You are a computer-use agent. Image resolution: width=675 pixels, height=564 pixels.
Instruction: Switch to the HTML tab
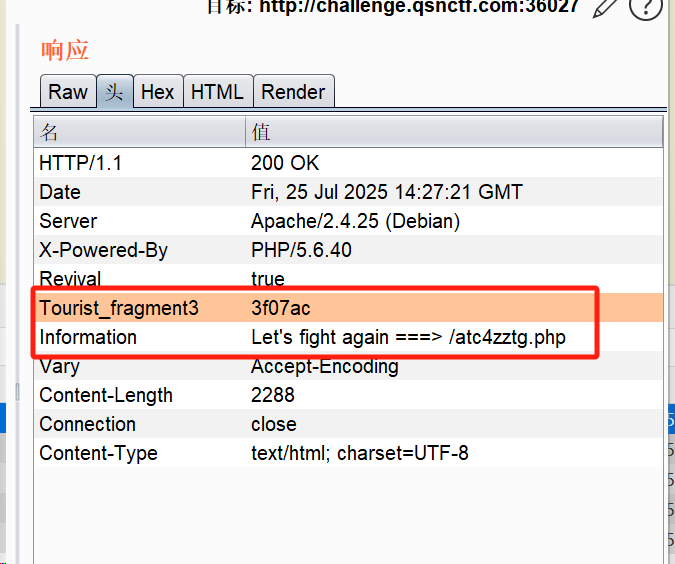217,92
